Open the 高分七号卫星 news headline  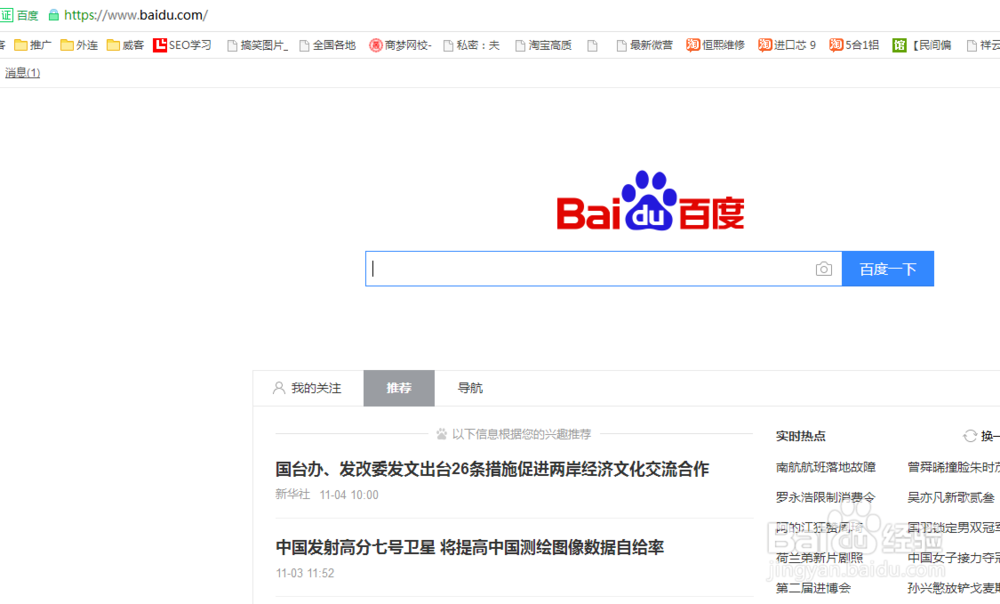click(x=470, y=547)
